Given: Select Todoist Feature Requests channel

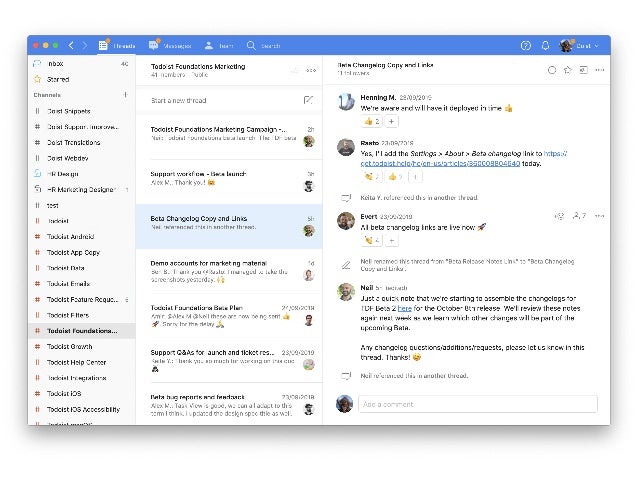Looking at the screenshot, I should pyautogui.click(x=81, y=300).
